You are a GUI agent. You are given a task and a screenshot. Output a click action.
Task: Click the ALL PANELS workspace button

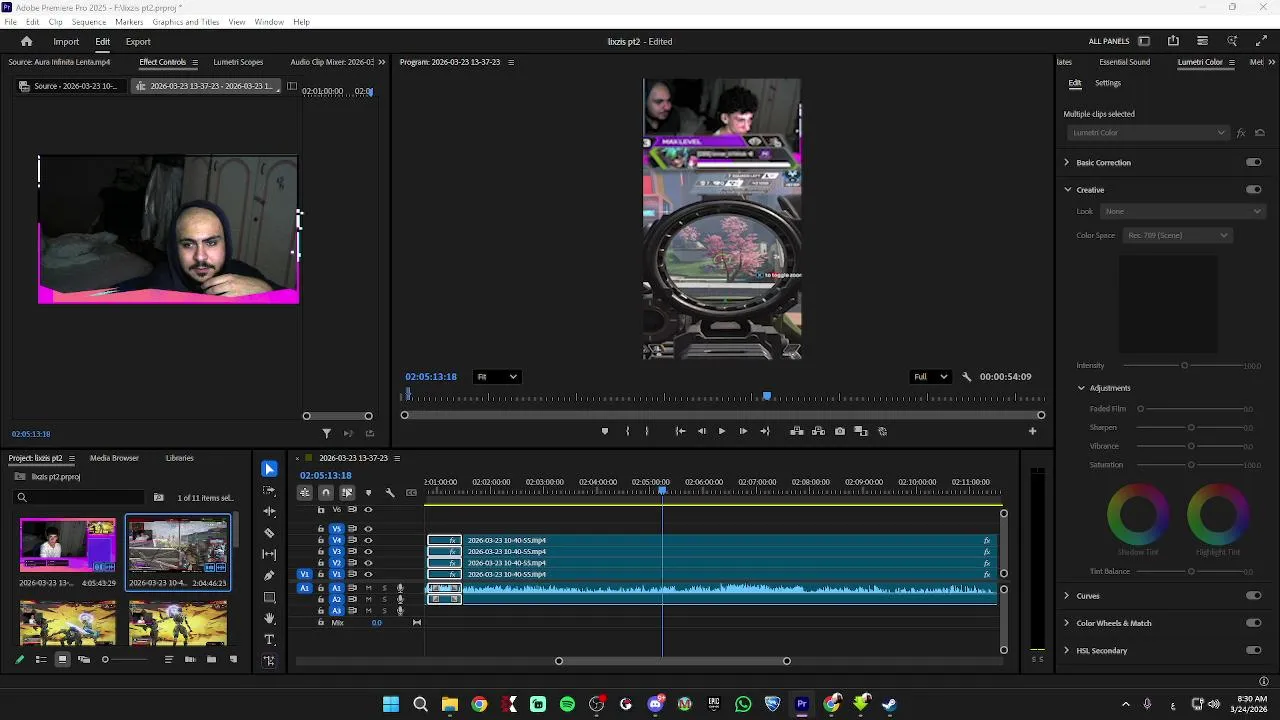point(1109,41)
